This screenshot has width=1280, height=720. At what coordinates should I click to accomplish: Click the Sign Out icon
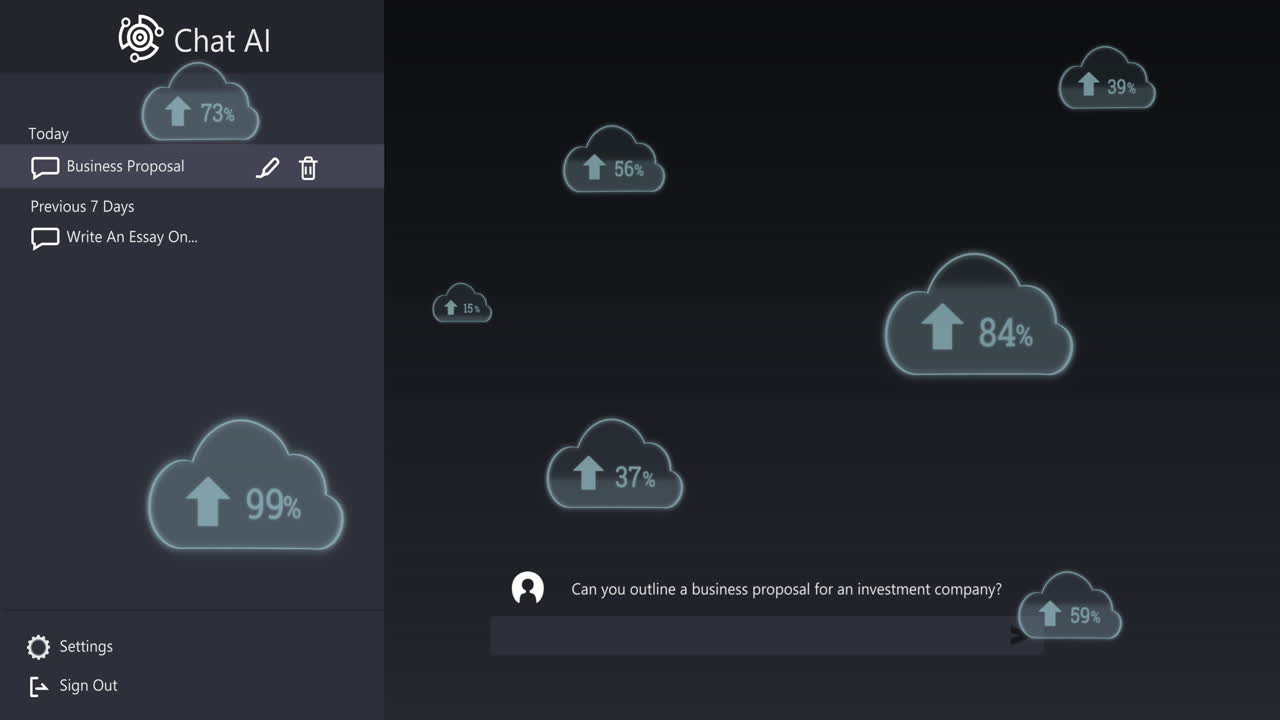coord(37,686)
